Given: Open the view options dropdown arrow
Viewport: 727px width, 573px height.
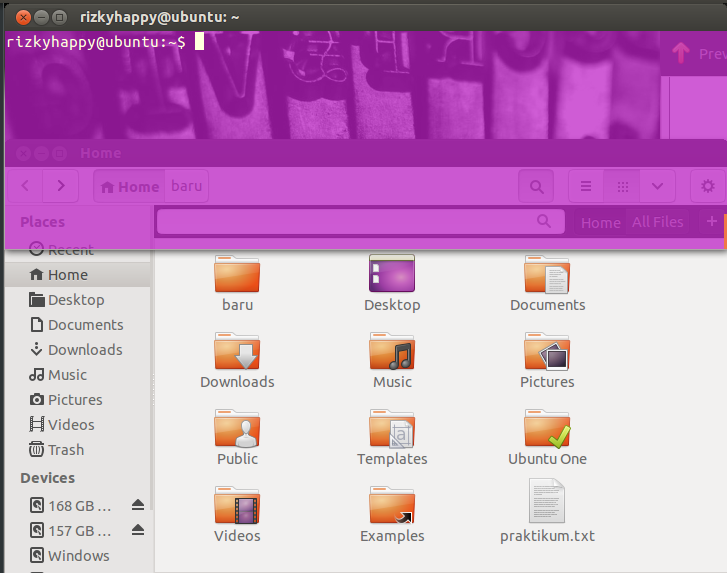Looking at the screenshot, I should 657,186.
